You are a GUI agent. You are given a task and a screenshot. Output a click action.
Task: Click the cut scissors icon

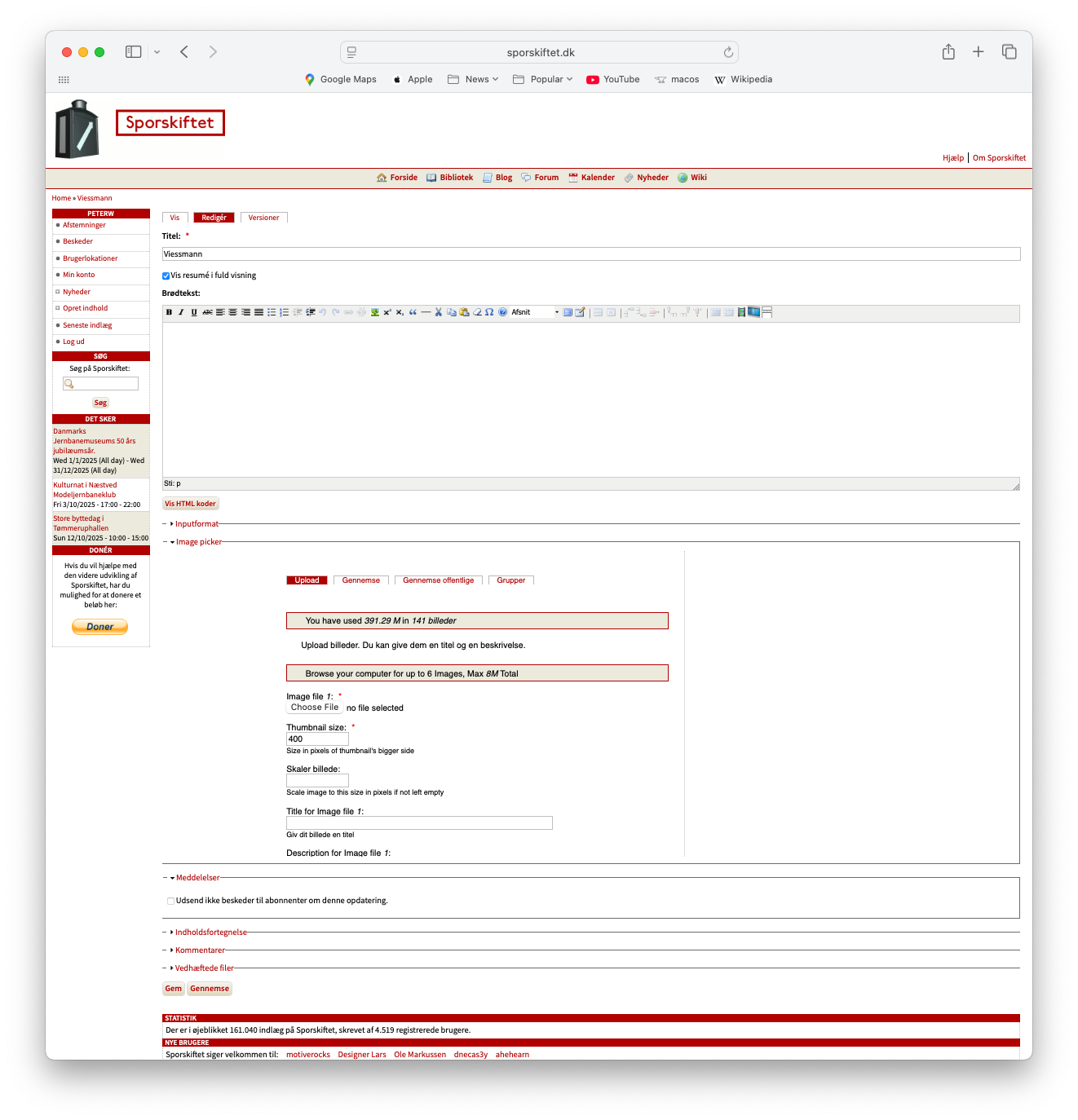(438, 312)
